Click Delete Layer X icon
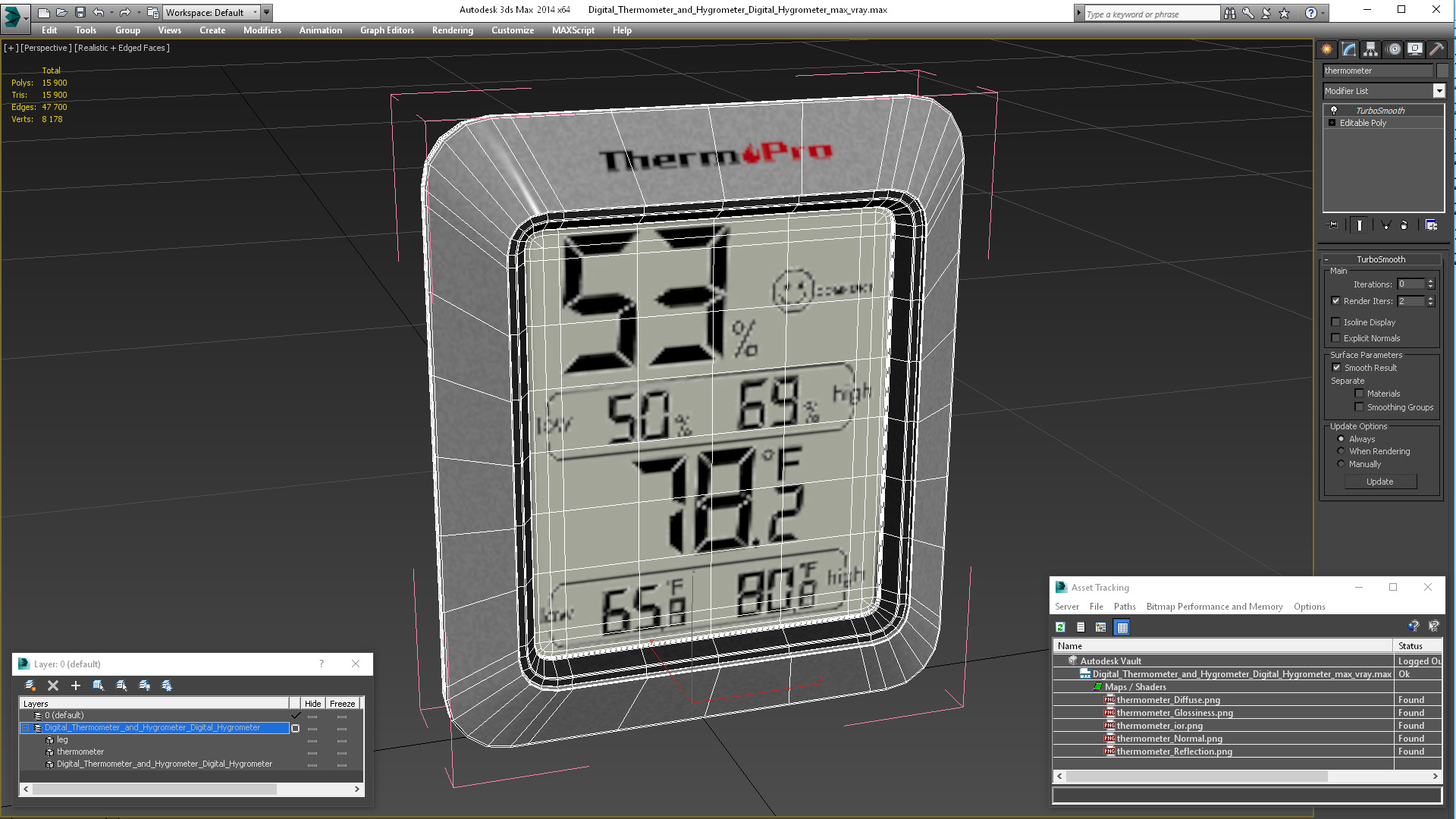 tap(53, 686)
